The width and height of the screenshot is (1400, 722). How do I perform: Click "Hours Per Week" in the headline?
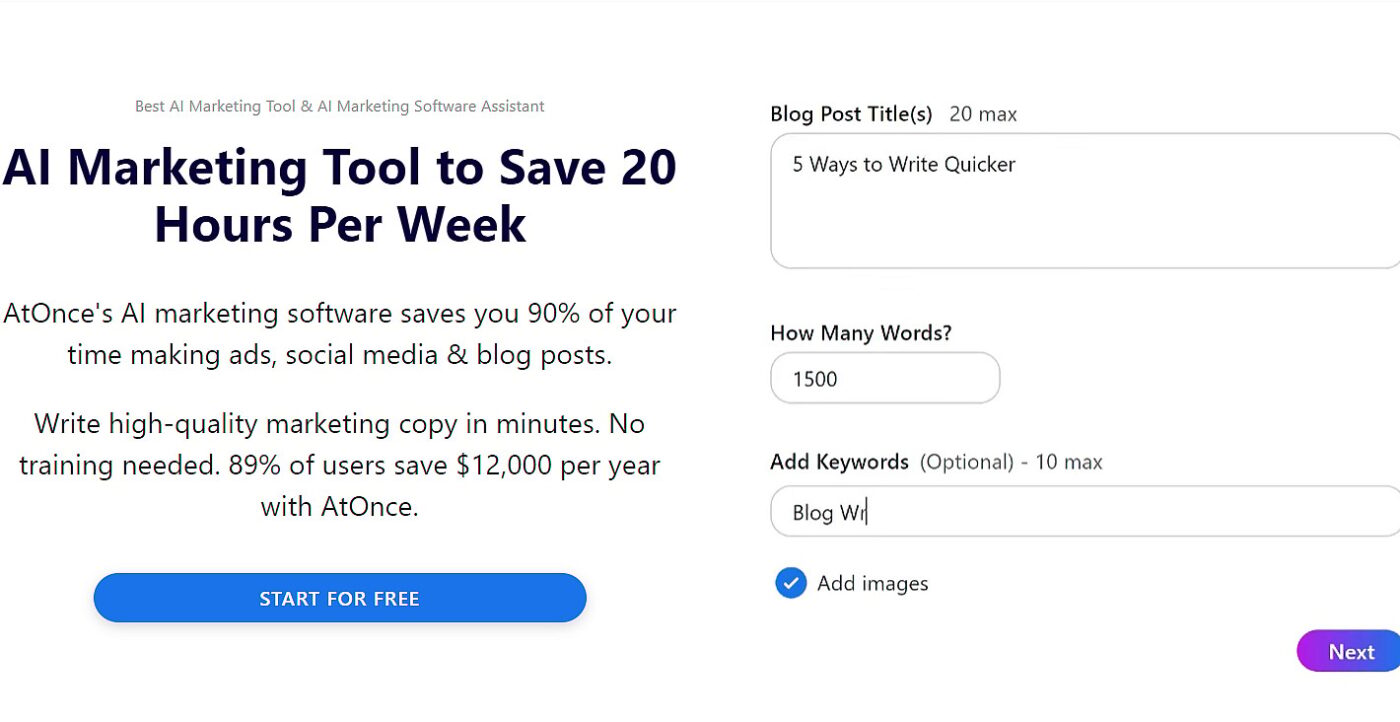click(340, 224)
